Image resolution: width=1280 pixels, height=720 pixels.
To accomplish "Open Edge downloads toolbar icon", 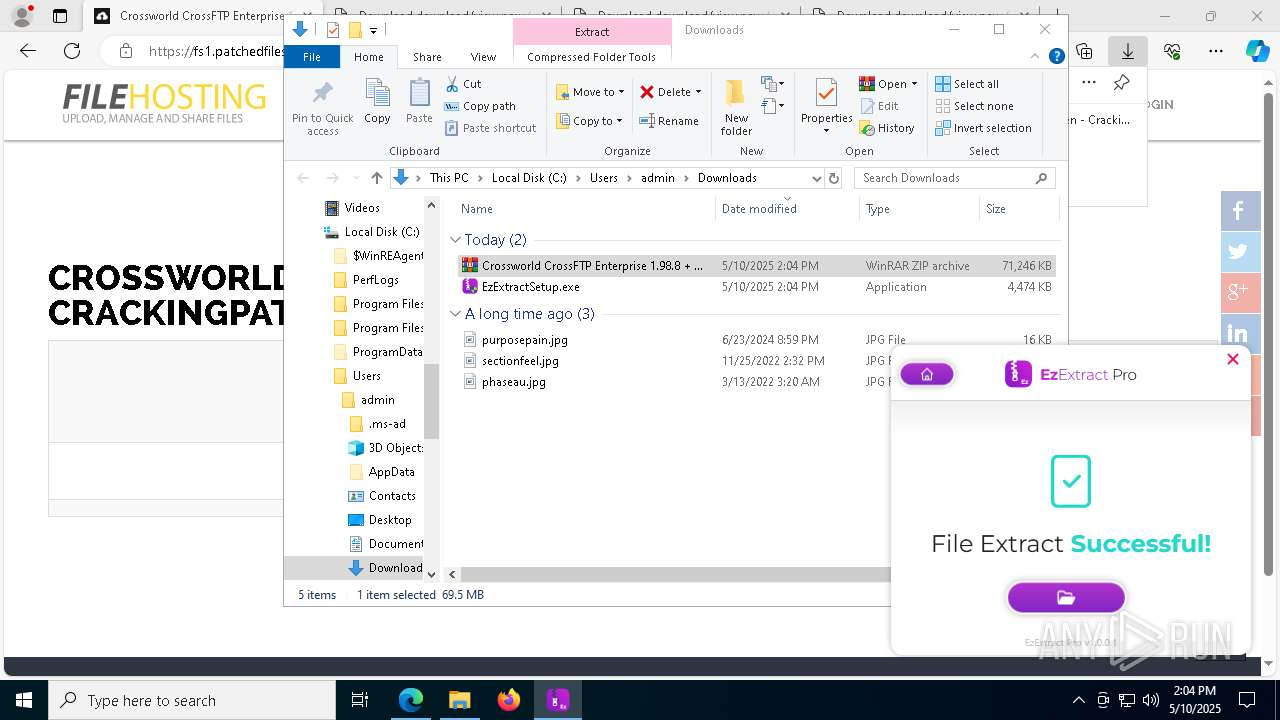I will (1128, 50).
